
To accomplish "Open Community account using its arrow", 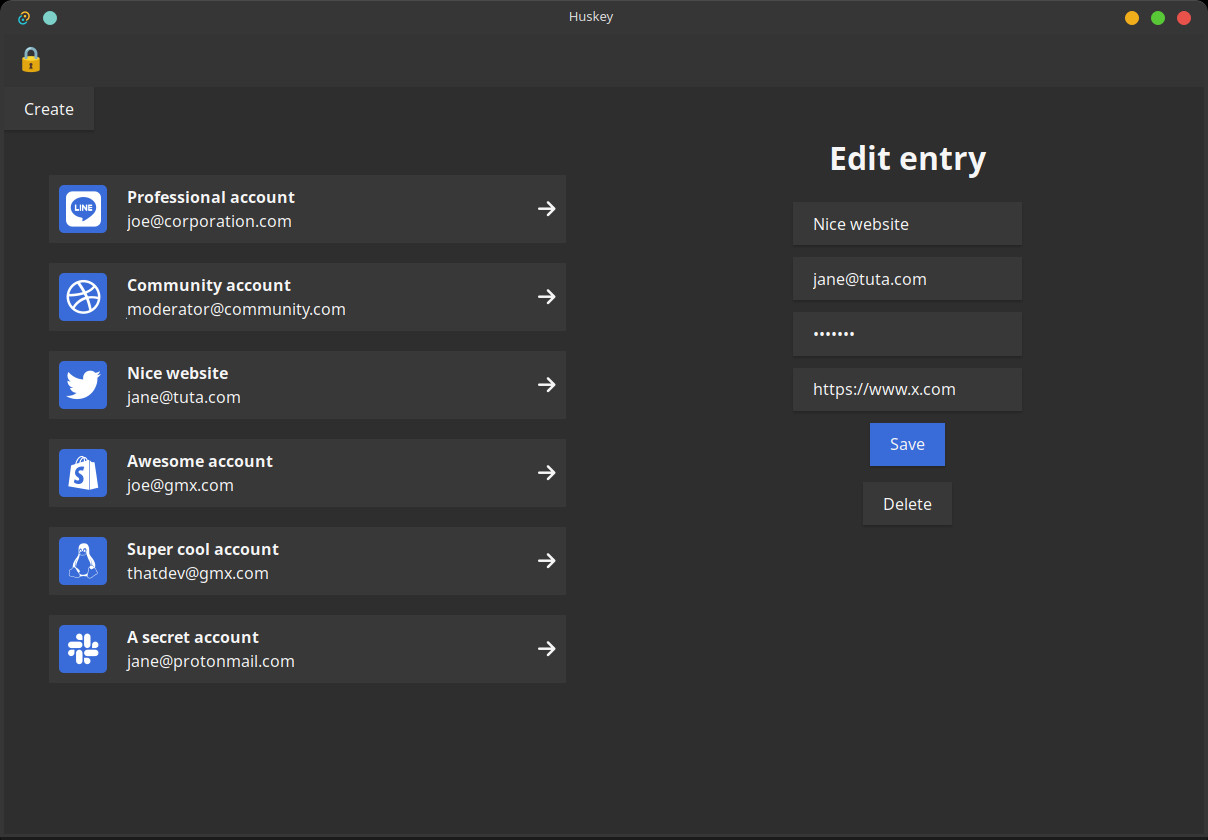I will (x=546, y=297).
